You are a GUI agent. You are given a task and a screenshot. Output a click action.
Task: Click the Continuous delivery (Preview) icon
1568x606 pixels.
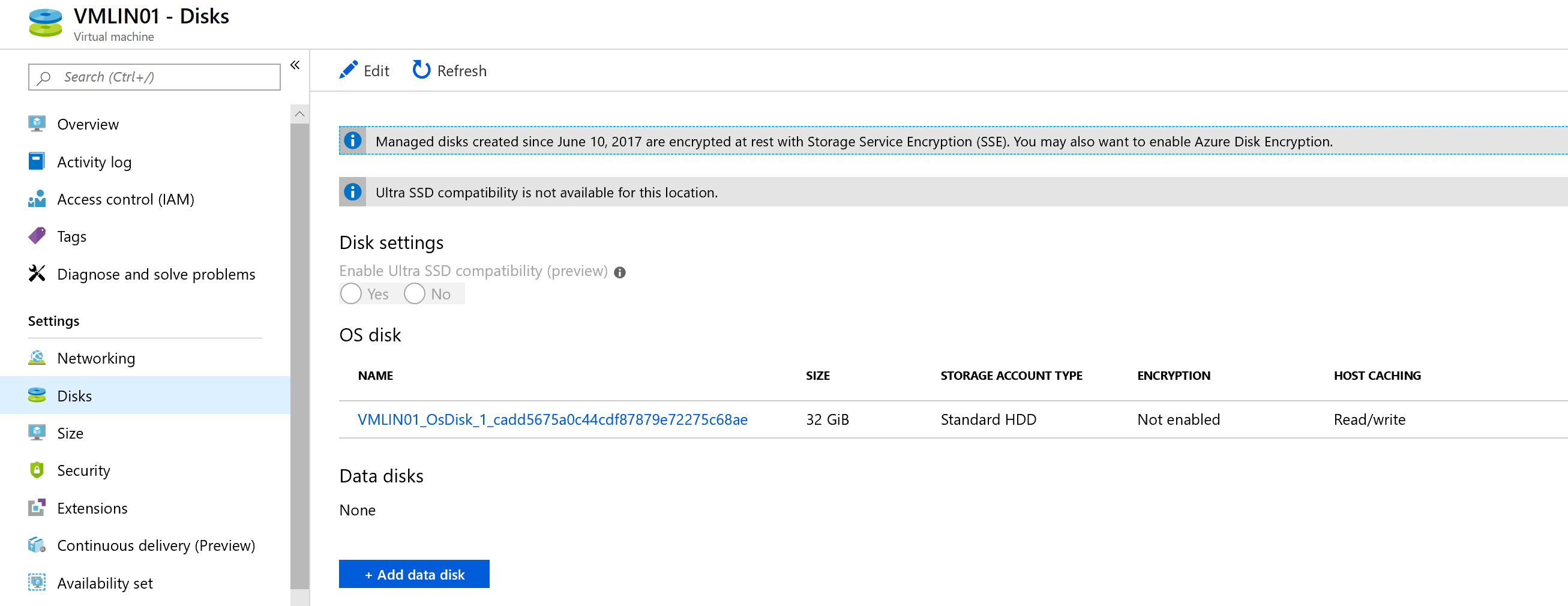click(37, 545)
